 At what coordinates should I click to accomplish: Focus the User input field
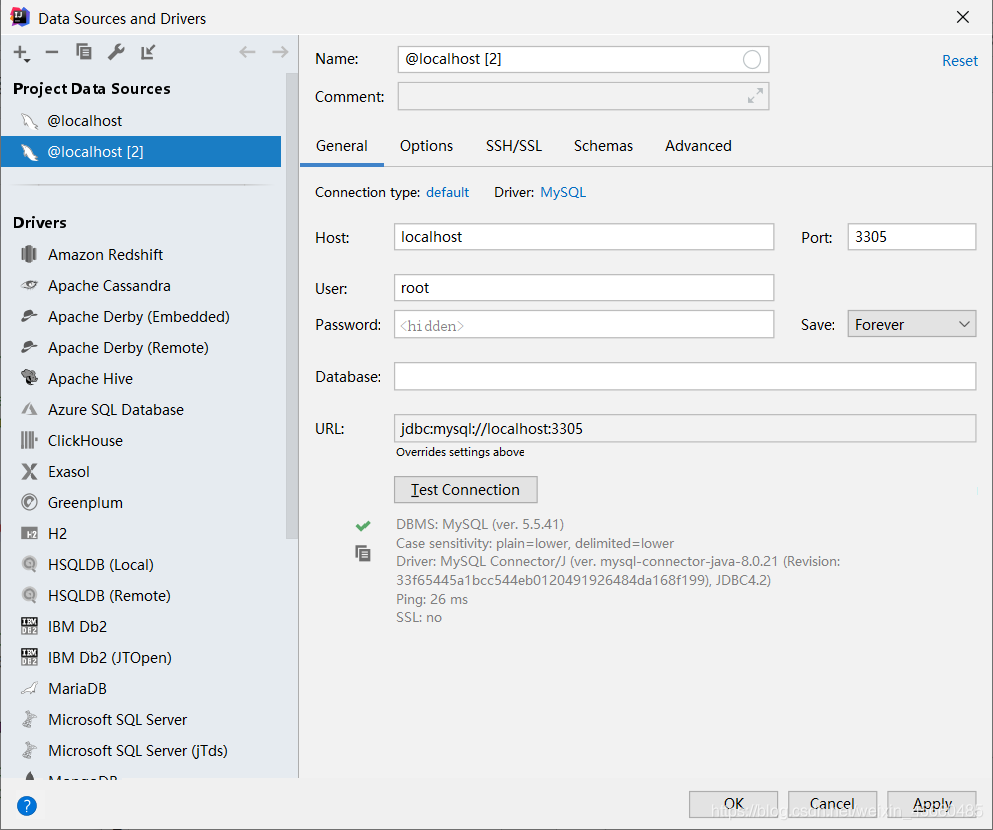pyautogui.click(x=584, y=288)
